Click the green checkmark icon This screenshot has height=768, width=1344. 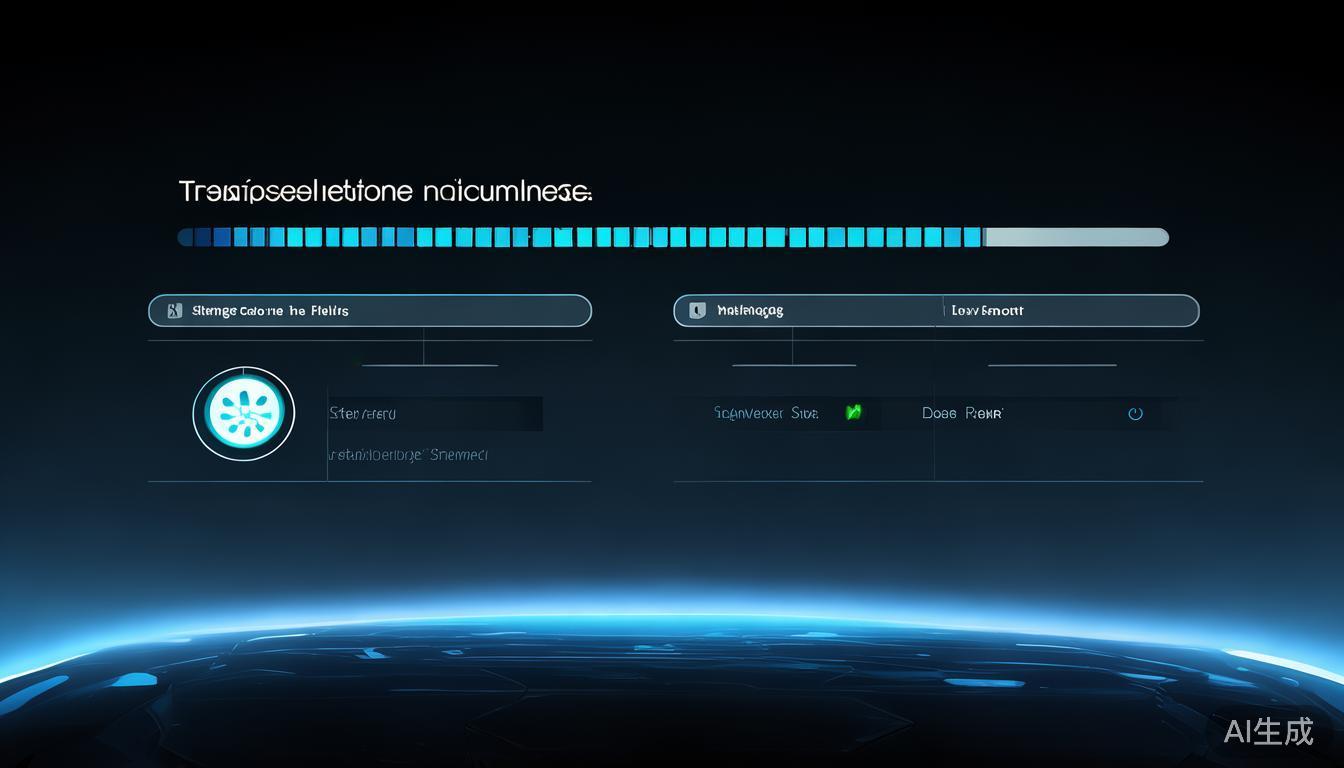pyautogui.click(x=853, y=412)
